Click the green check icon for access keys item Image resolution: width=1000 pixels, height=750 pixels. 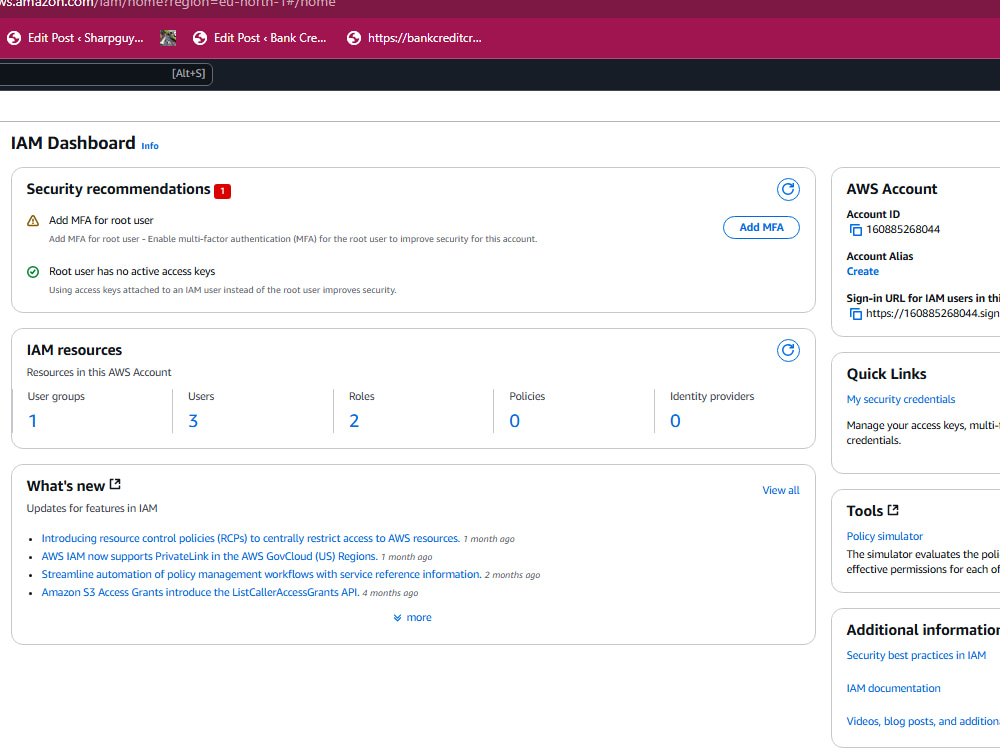coord(33,271)
